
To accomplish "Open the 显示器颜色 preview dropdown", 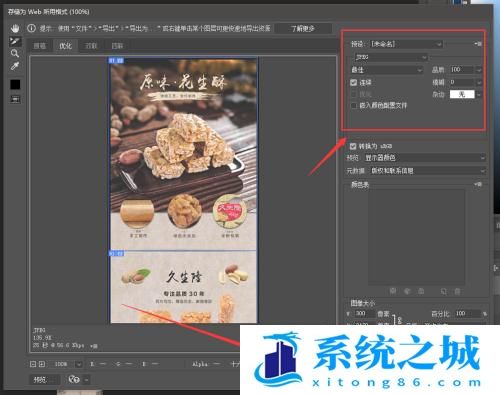I will [x=425, y=158].
